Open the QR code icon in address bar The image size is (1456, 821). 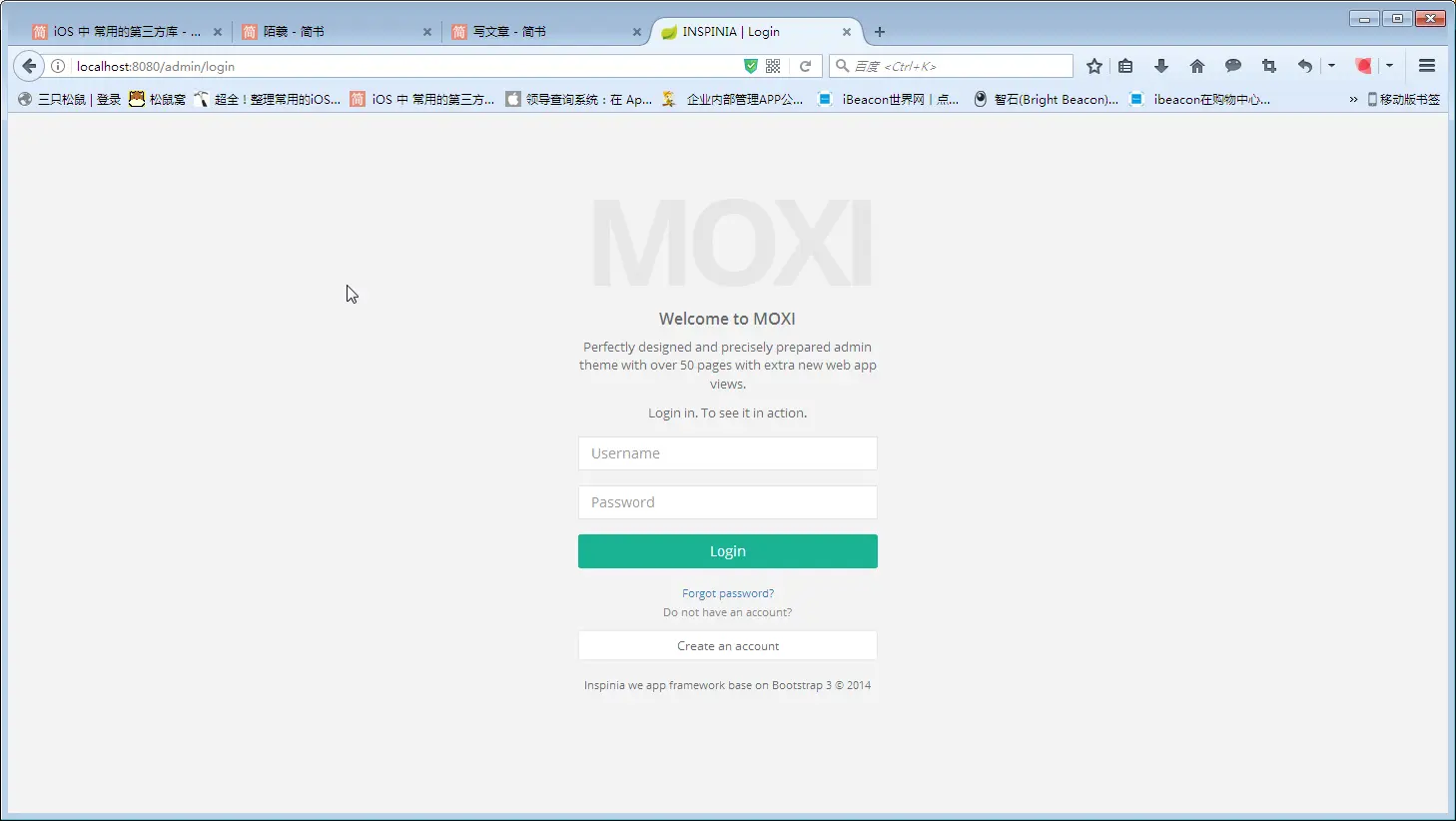773,66
